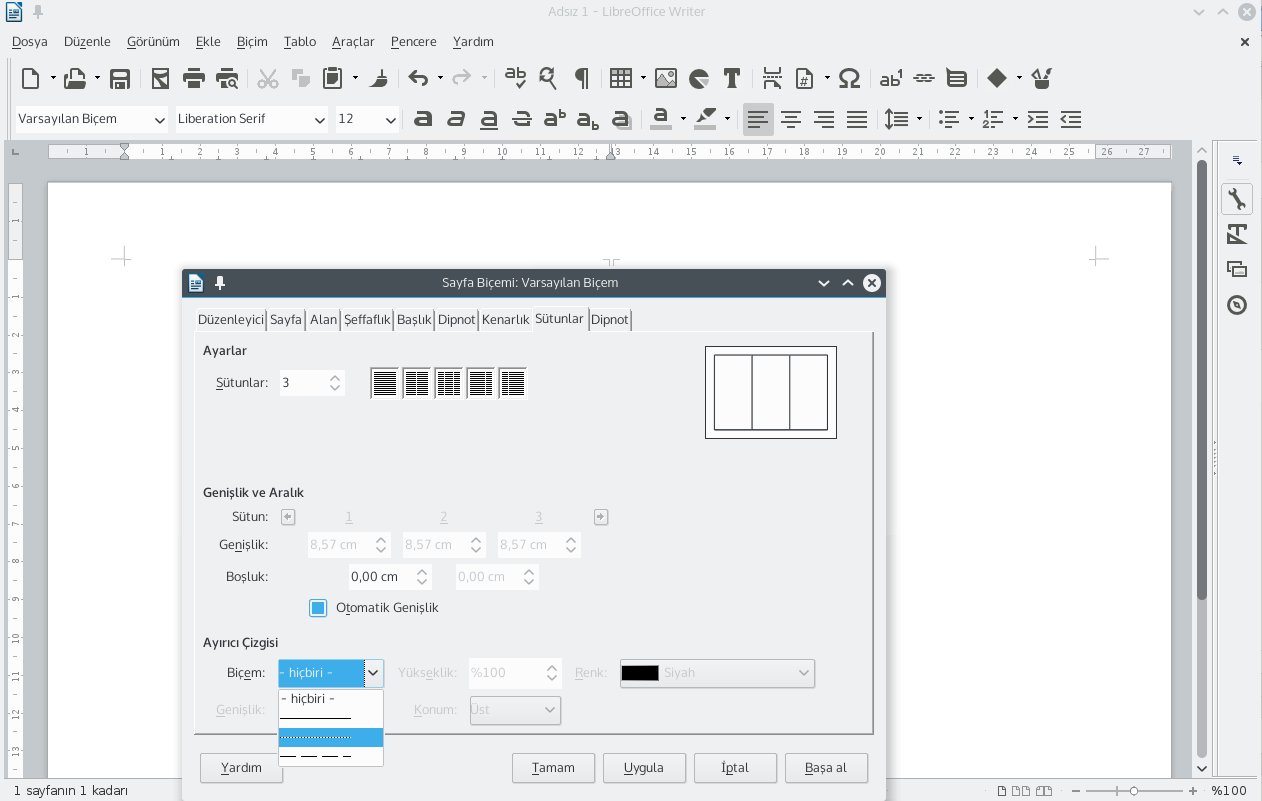Insert special character Omega icon

coord(849,79)
